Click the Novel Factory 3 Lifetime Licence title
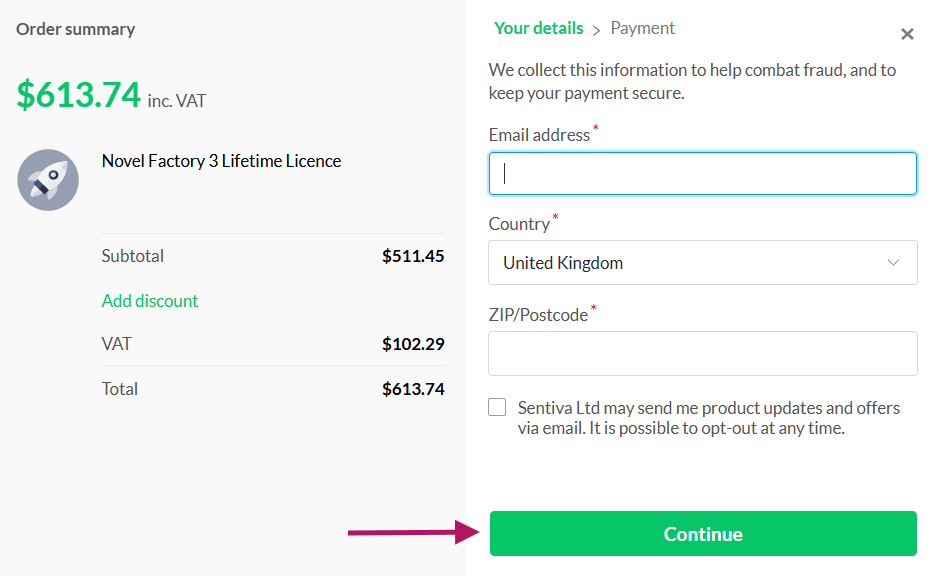Screen dimensions: 935x576 click(x=221, y=161)
